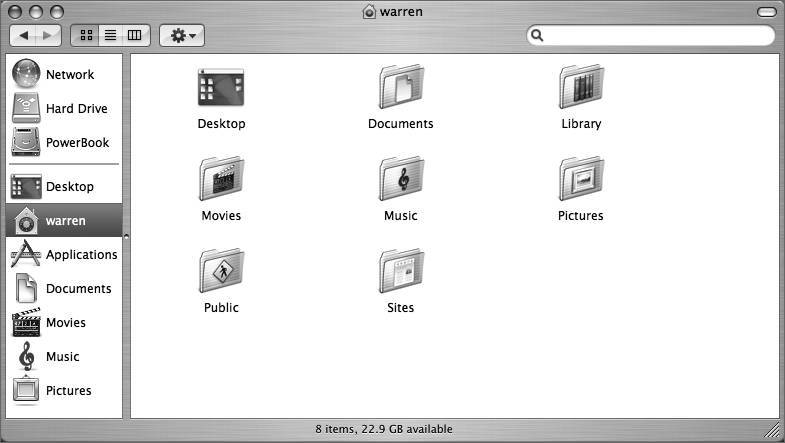Click the magnifying glass search icon
Viewport: 785px width, 443px height.
click(537, 36)
